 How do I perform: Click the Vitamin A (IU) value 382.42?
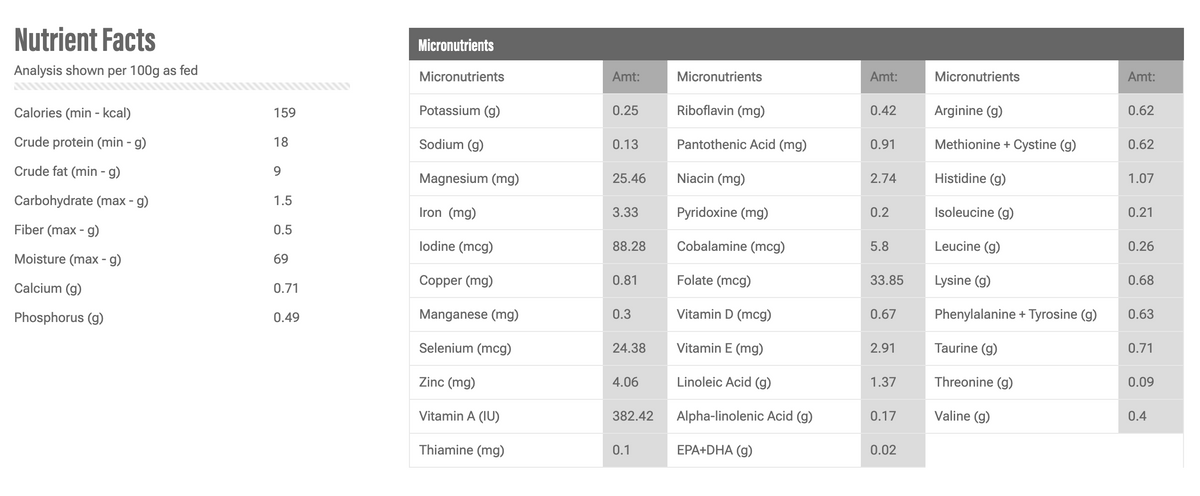634,416
